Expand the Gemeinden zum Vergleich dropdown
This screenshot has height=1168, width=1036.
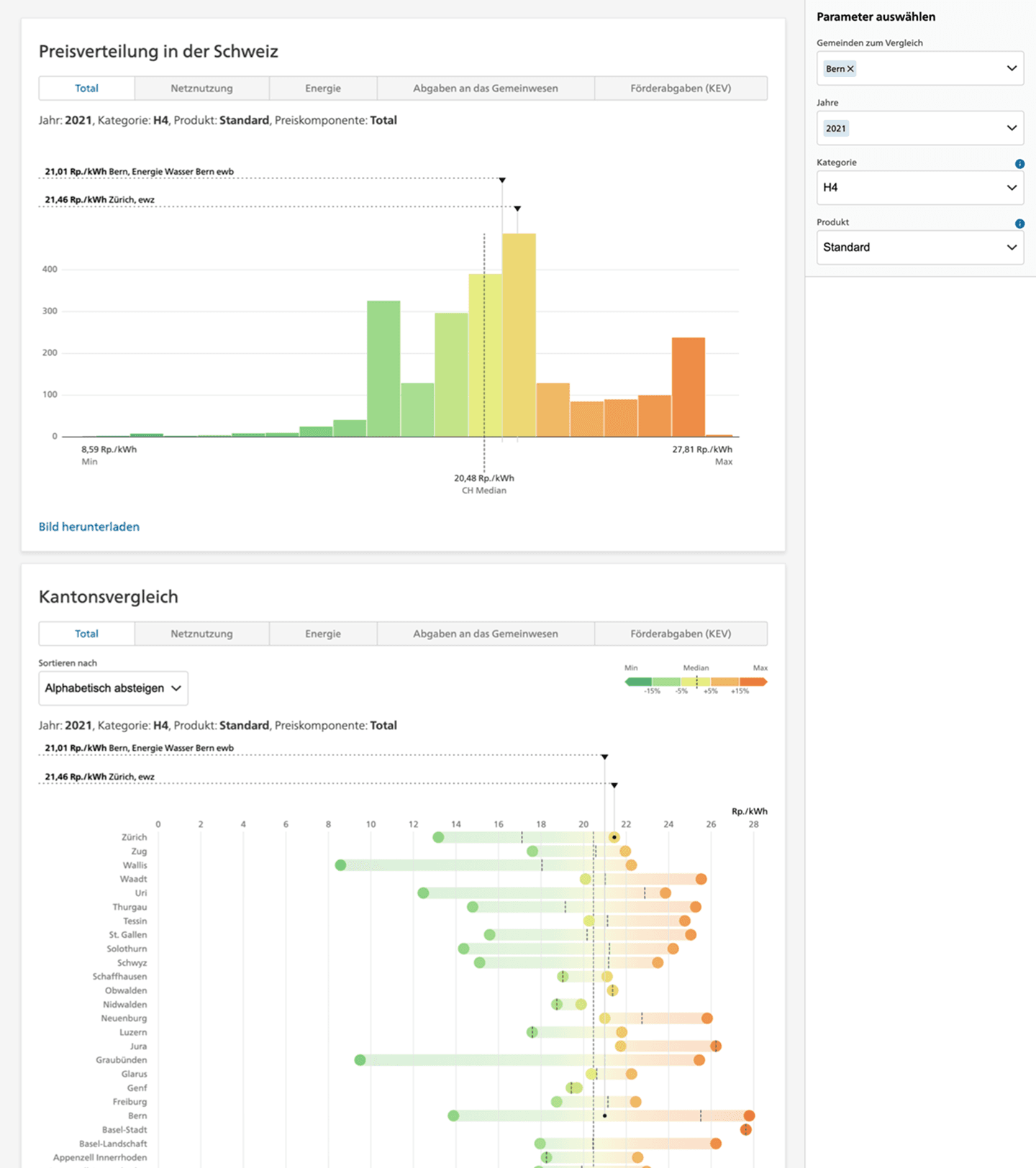pyautogui.click(x=1011, y=68)
